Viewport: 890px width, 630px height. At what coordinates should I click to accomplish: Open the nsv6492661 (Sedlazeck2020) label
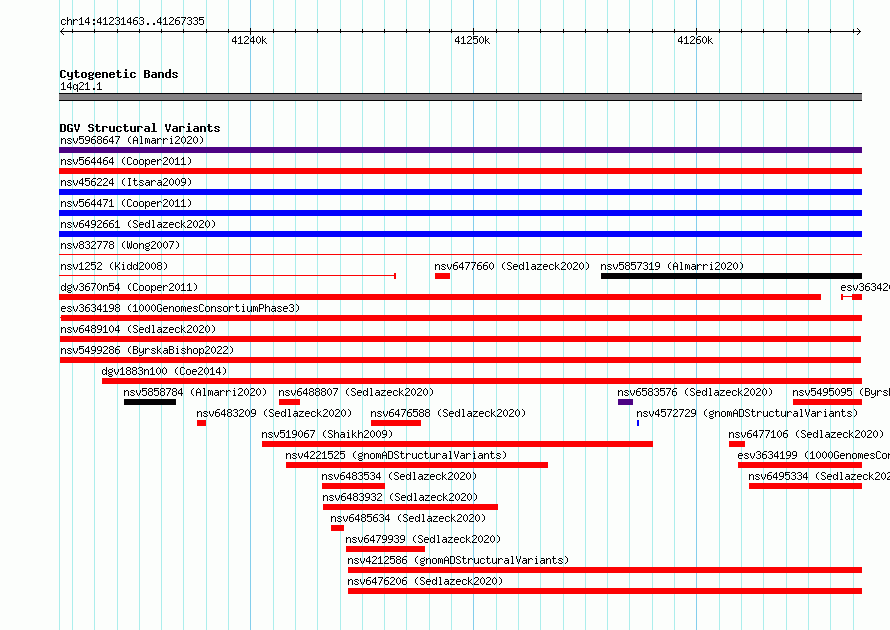tap(138, 224)
